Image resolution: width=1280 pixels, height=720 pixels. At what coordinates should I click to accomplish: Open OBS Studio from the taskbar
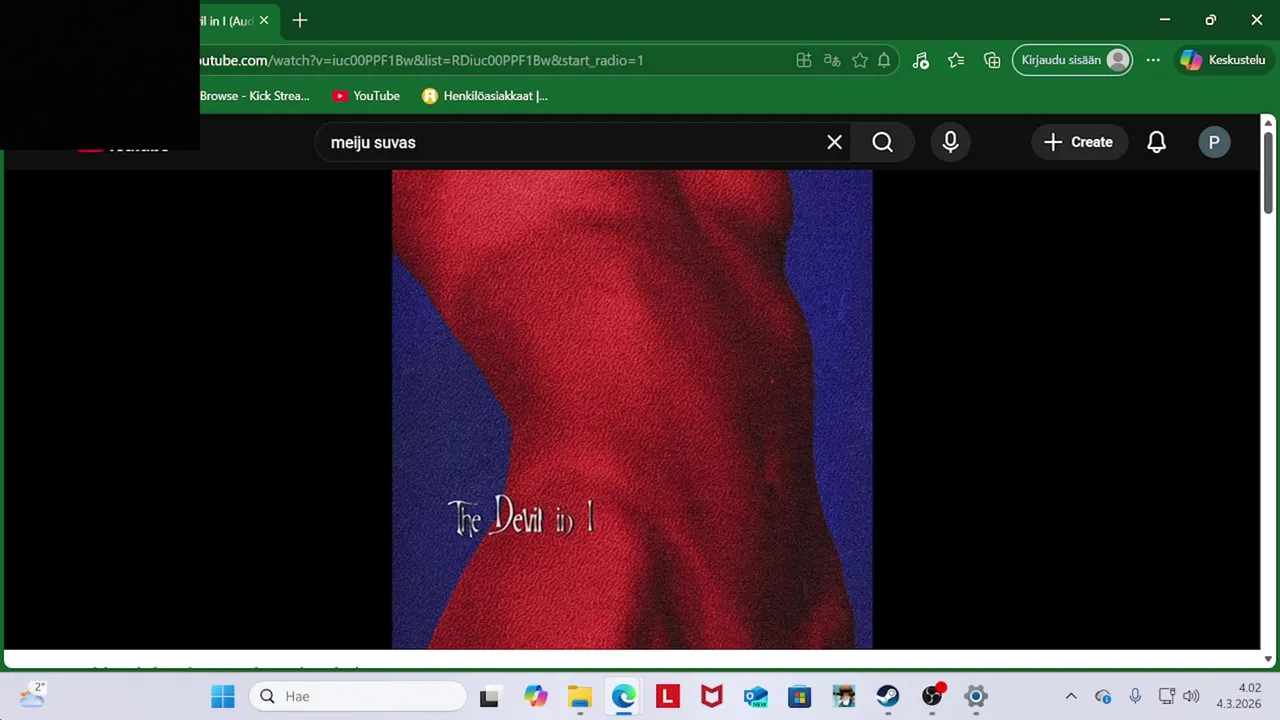(x=932, y=696)
